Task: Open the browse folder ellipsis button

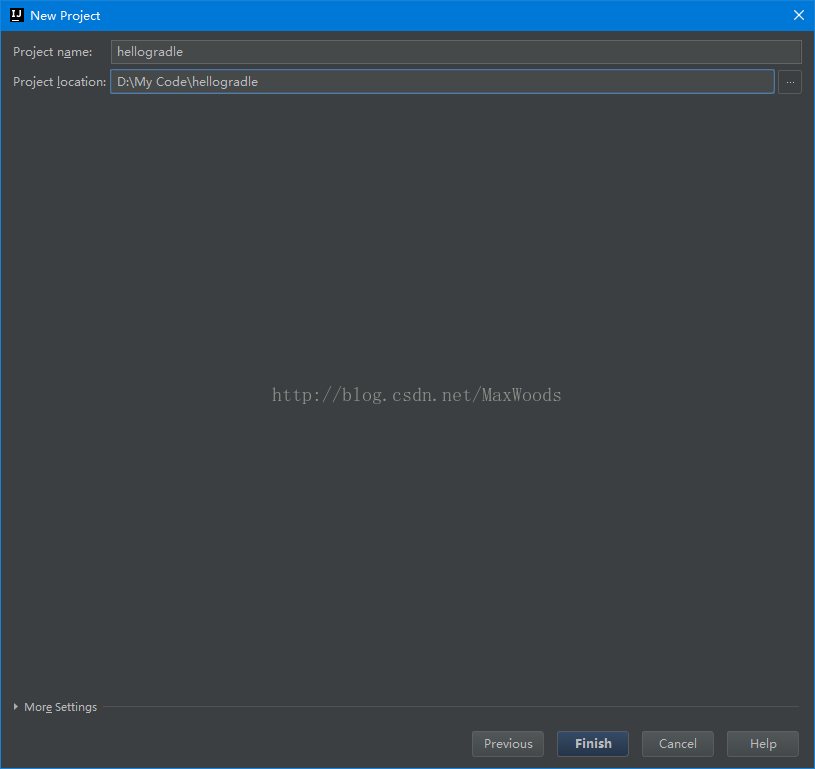Action: tap(790, 82)
